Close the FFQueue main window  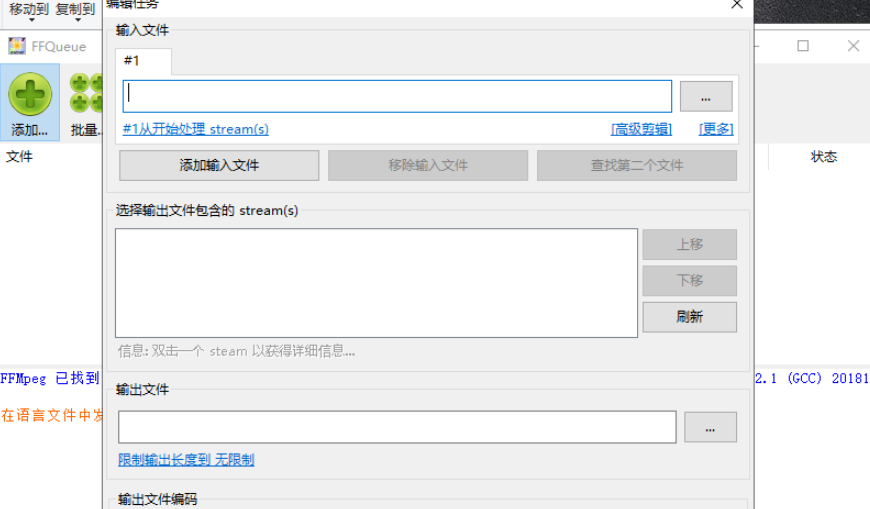point(853,46)
